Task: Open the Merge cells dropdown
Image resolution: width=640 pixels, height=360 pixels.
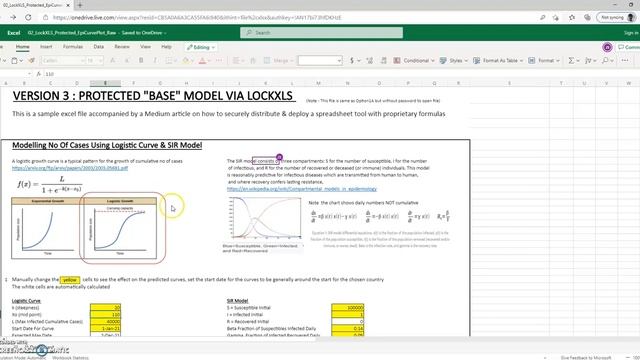Action: (x=278, y=60)
